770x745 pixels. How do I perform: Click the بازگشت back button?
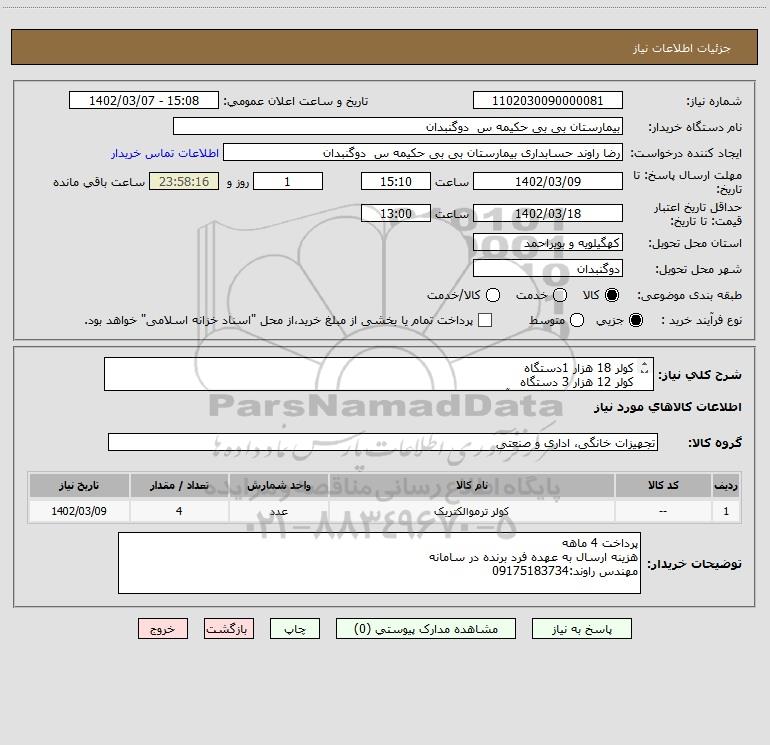click(x=229, y=629)
